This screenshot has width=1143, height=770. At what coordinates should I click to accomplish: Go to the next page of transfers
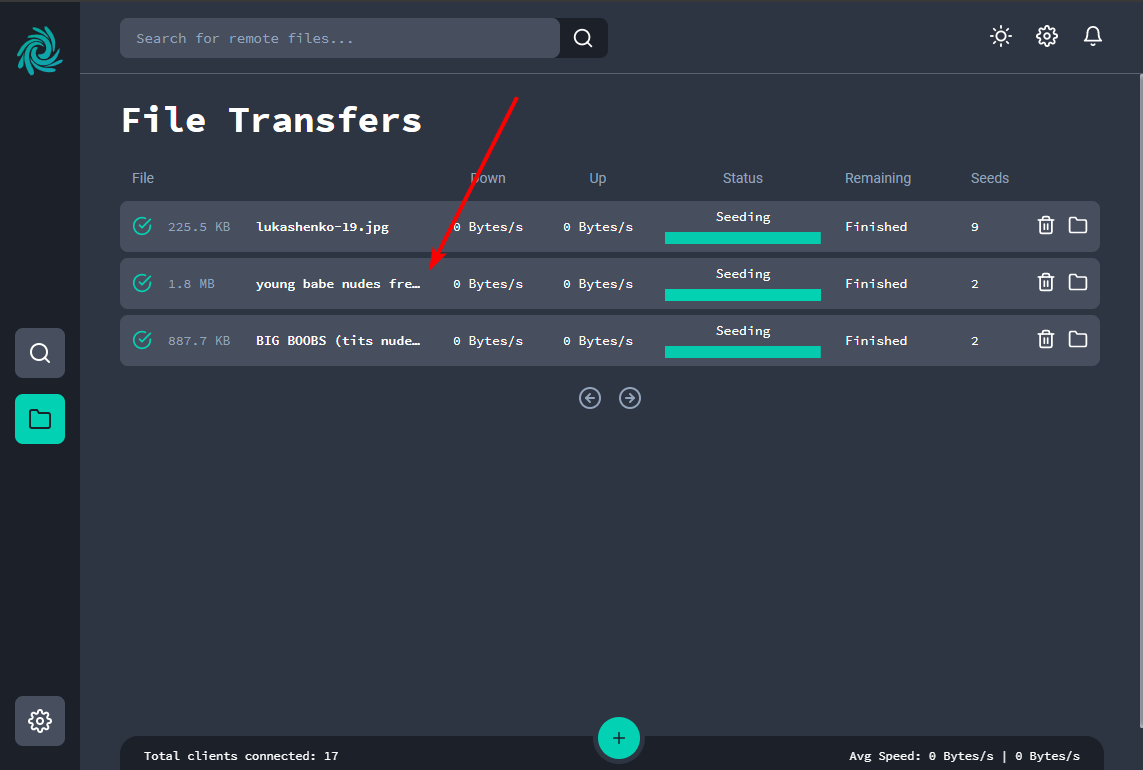coord(630,398)
